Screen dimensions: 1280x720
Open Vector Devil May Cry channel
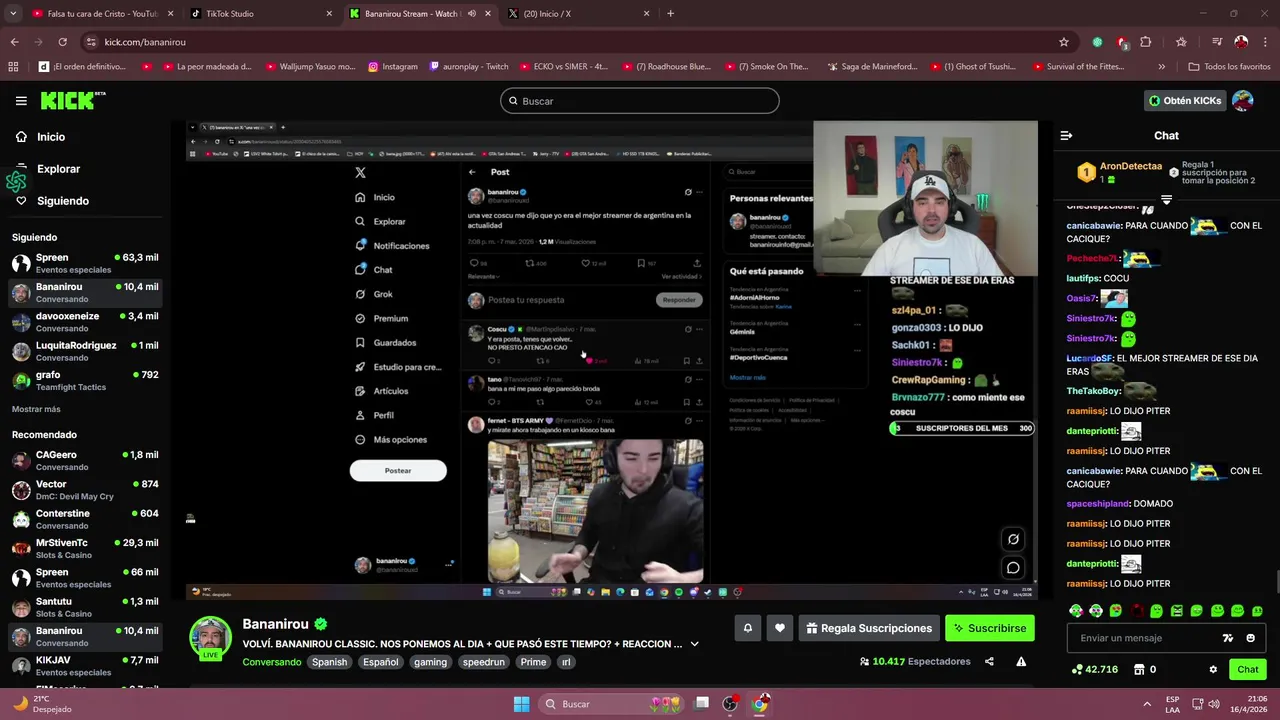tap(85, 490)
